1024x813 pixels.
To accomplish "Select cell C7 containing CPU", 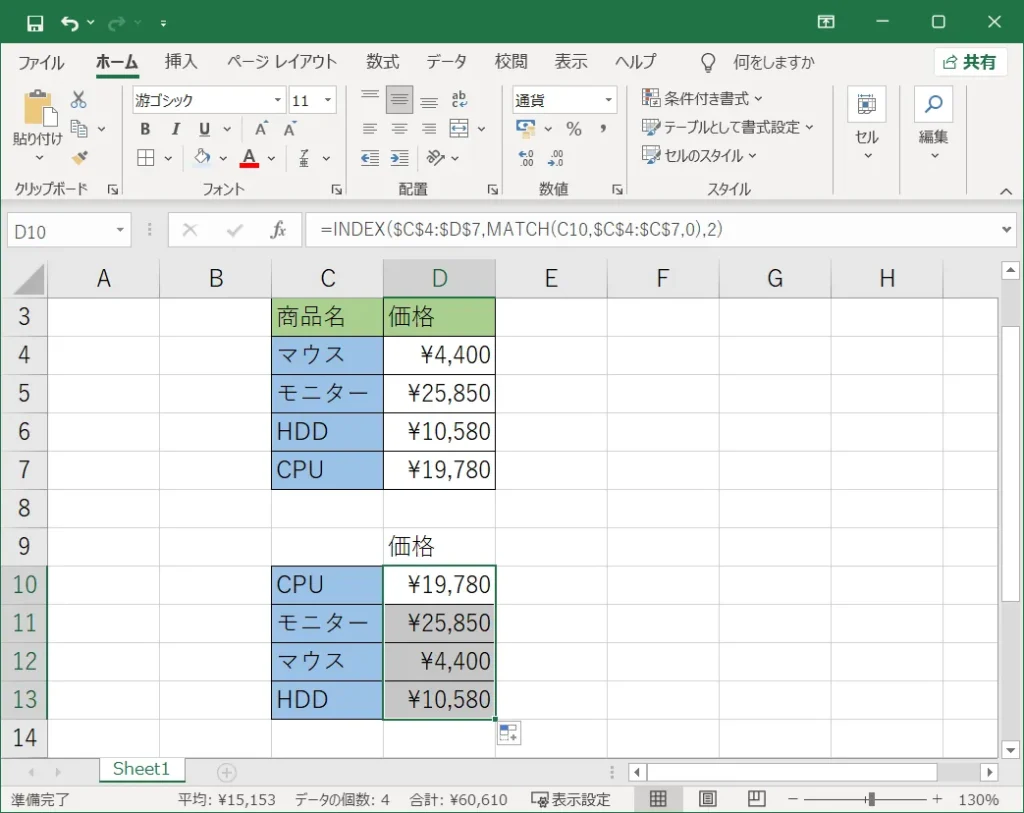I will 327,470.
